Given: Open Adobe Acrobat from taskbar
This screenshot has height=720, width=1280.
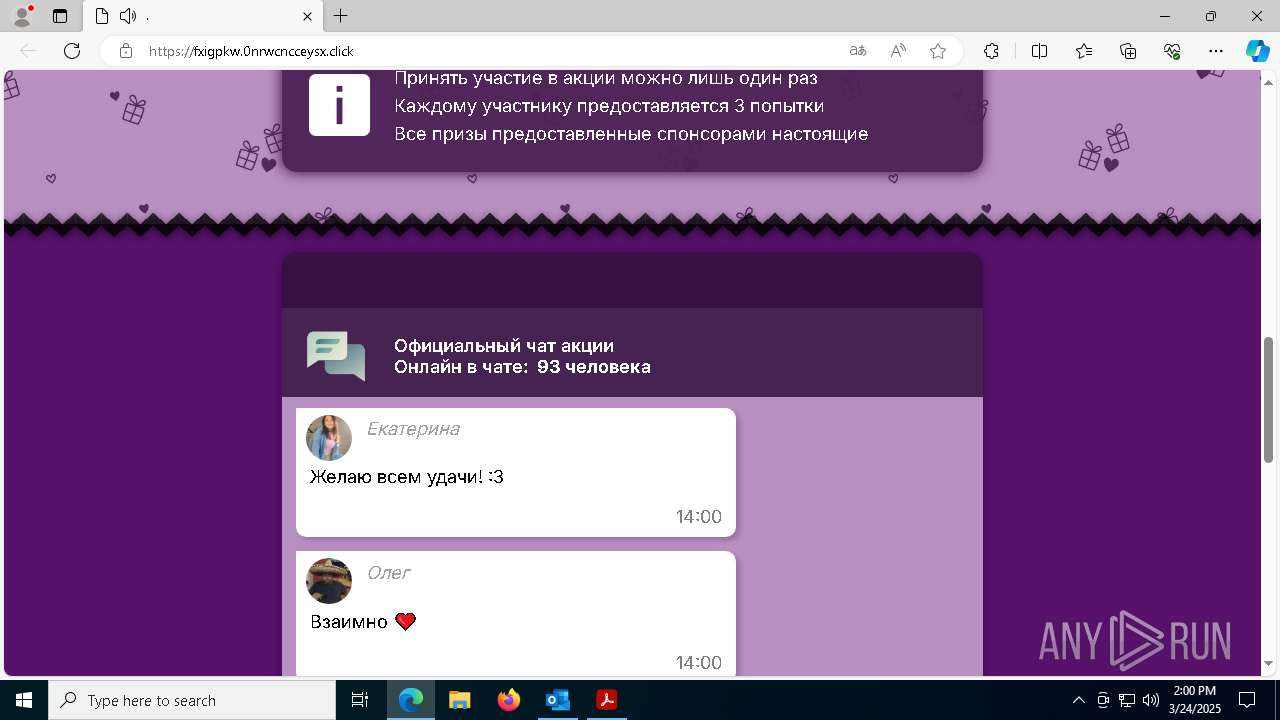Looking at the screenshot, I should 606,700.
